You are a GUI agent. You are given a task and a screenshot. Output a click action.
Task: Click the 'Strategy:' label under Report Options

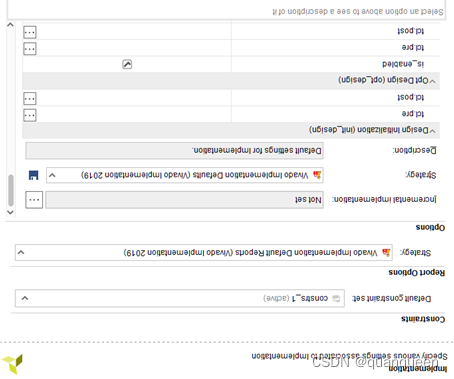coord(415,253)
